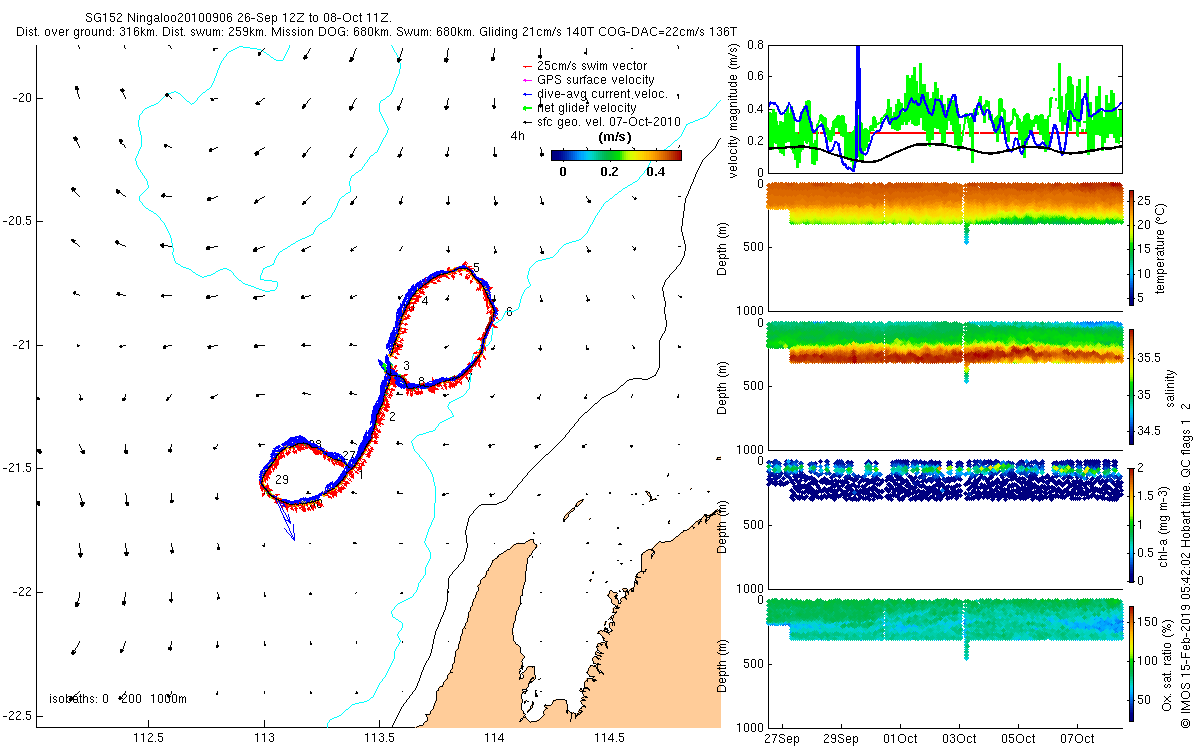Click the '0.2' tick under the velocity color bar

pos(610,172)
